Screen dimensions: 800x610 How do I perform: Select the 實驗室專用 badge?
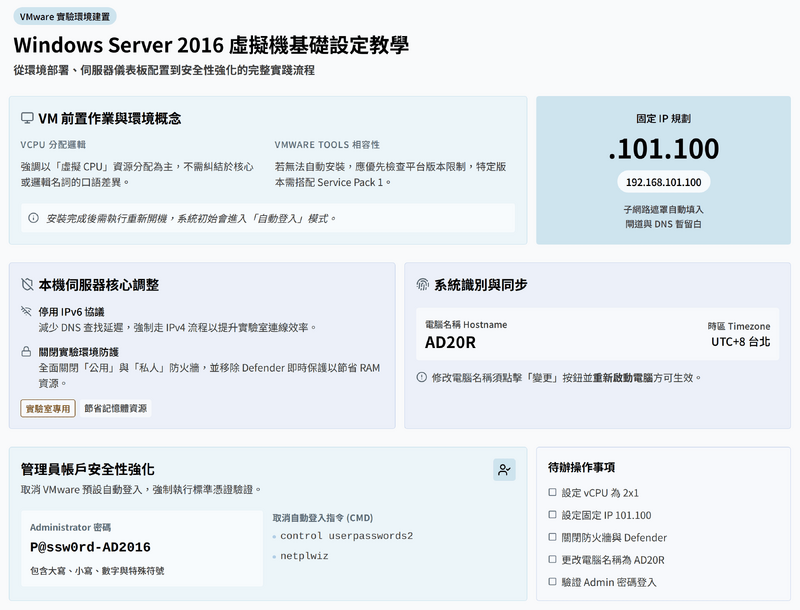(x=48, y=408)
